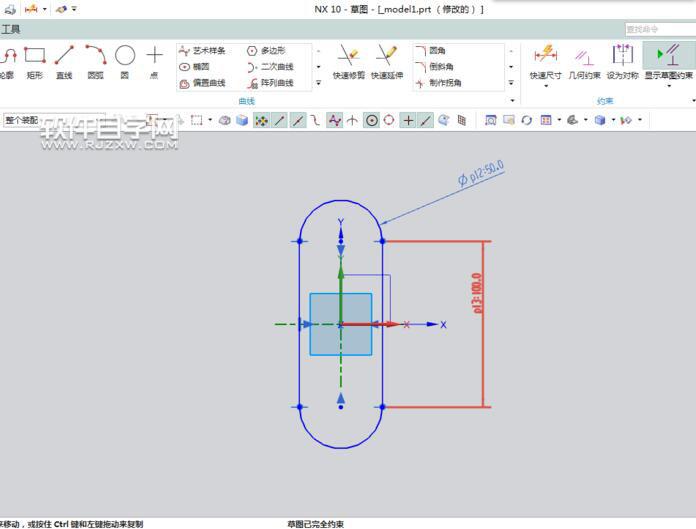Toggle Display Sketch Constraints (显示草图约束)
Viewport: 696px width, 529px height.
(668, 63)
